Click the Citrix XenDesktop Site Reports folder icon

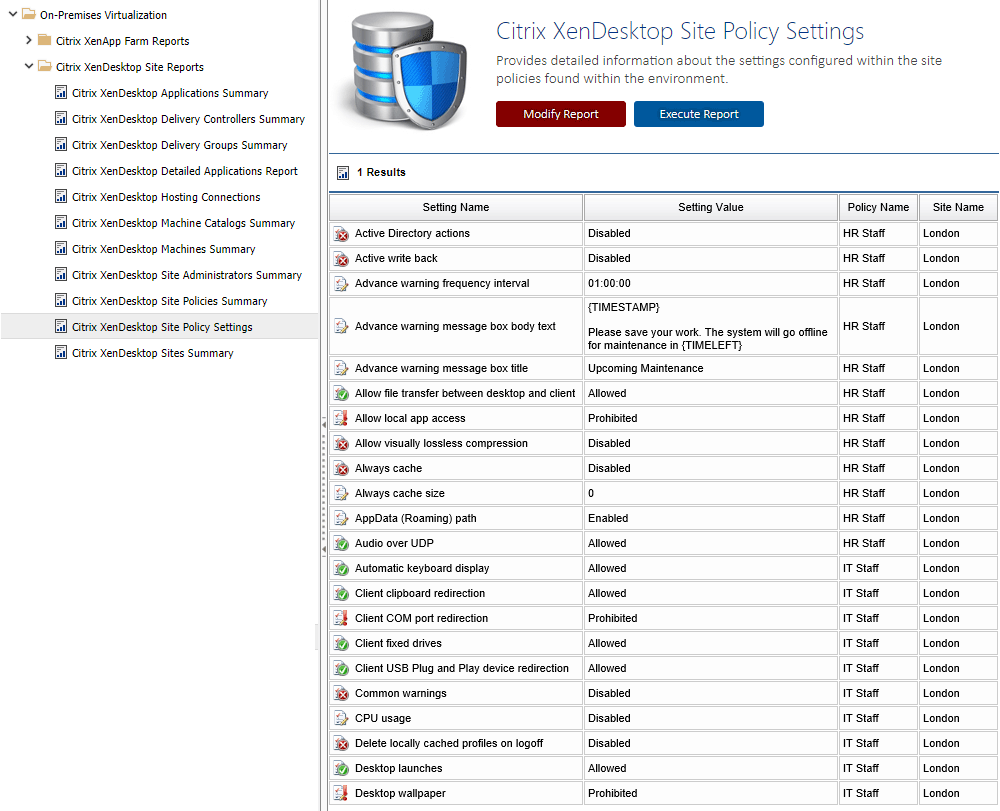click(x=45, y=66)
